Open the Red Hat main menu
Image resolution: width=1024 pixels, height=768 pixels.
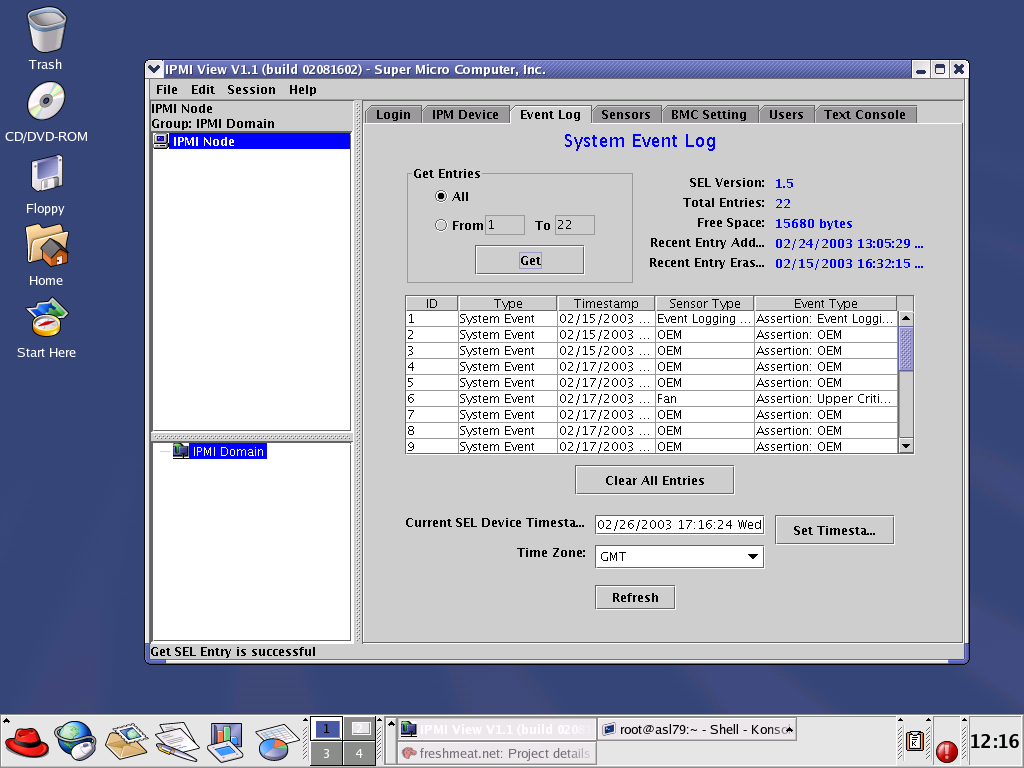(26, 742)
